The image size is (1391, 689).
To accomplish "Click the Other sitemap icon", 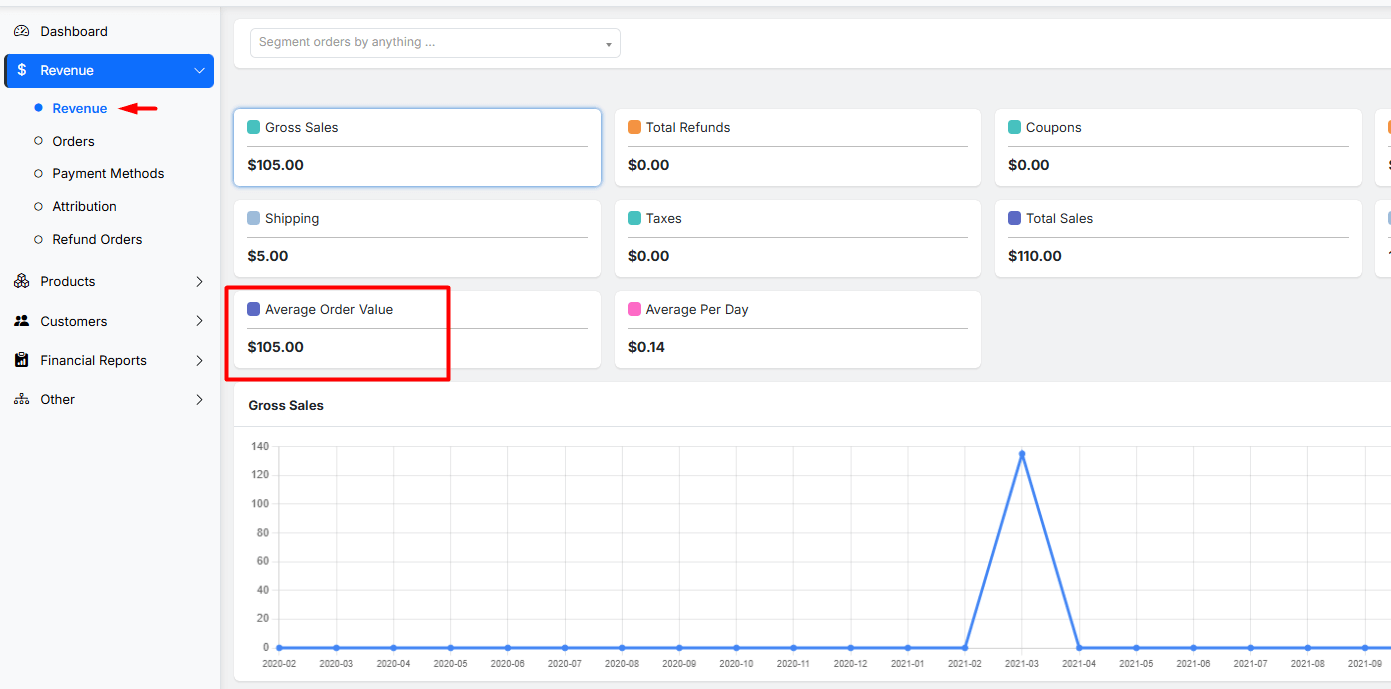I will (x=21, y=399).
